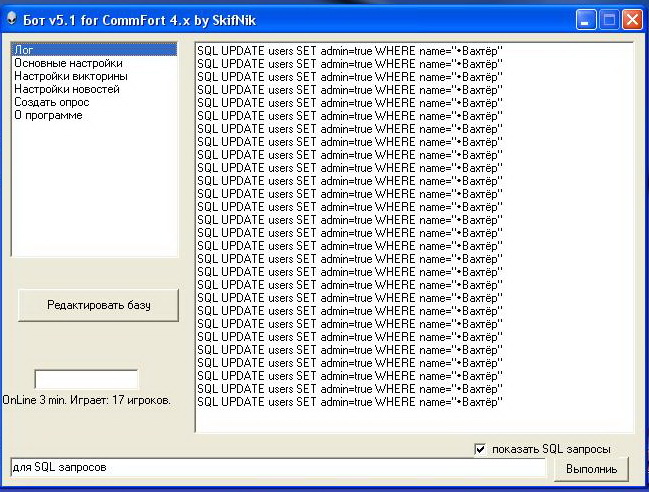Viewport: 649px width, 492px height.
Task: Click the small empty field above OnLine status
Action: pos(86,379)
